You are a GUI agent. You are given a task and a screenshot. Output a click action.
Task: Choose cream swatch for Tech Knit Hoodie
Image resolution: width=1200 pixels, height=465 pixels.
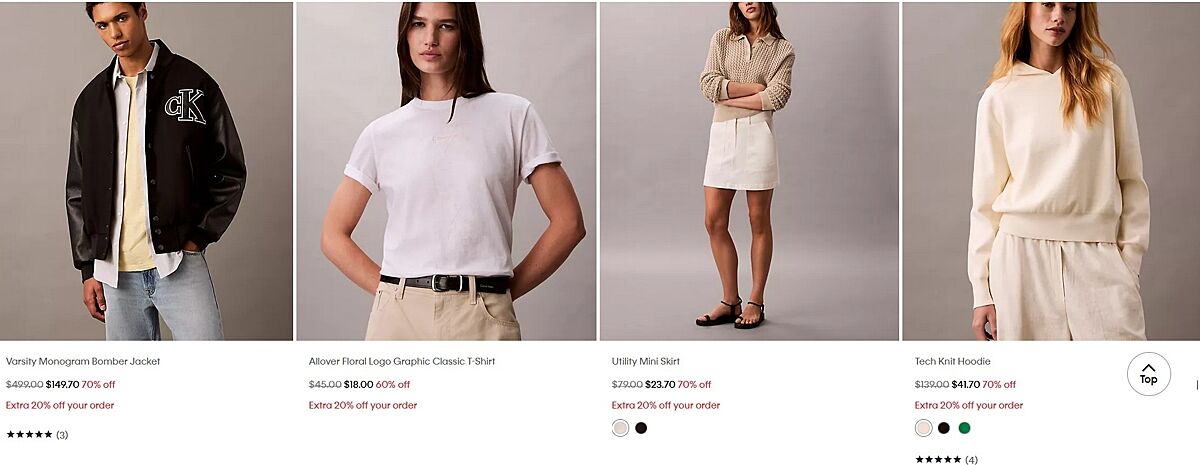923,428
